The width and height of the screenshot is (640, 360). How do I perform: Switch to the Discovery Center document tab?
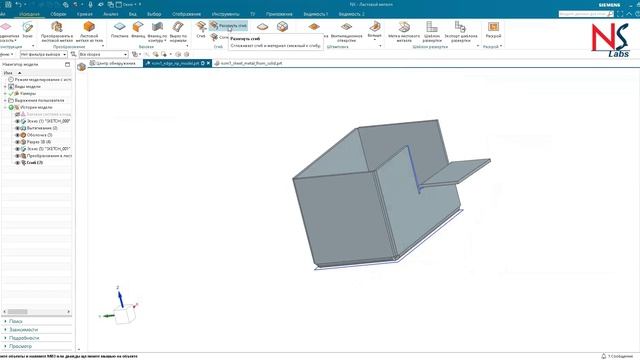point(113,63)
